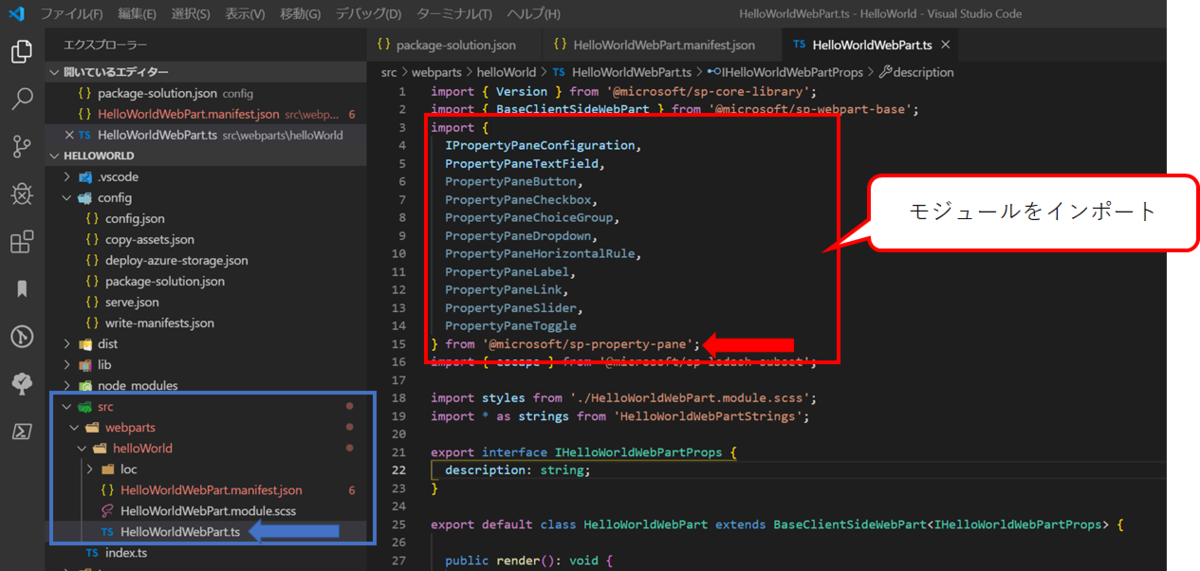1200x571 pixels.
Task: Open the Source Control view
Action: pos(21,147)
